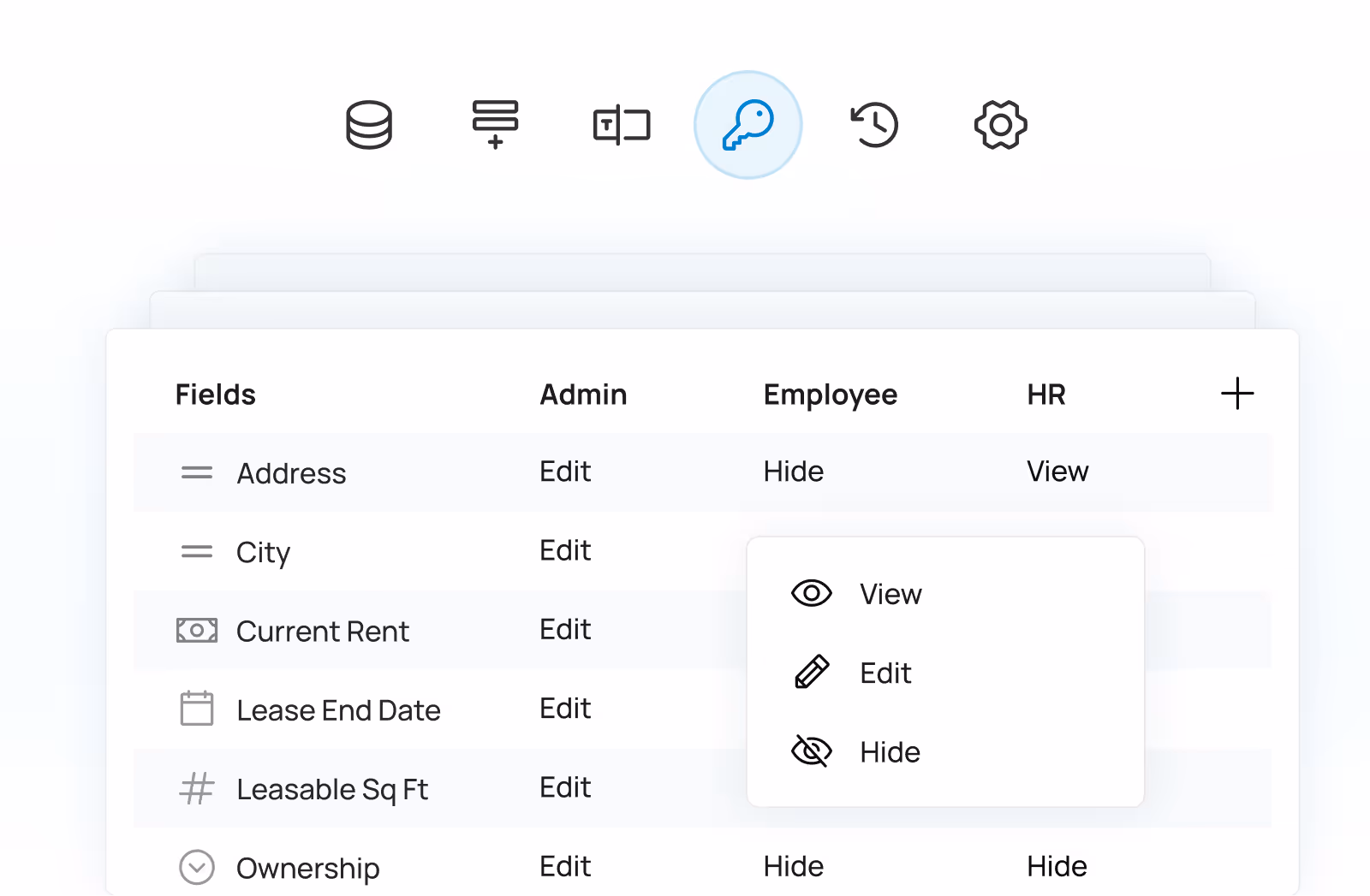This screenshot has height=896, width=1370.
Task: Click the Lease End Date calendar icon
Action: click(197, 709)
